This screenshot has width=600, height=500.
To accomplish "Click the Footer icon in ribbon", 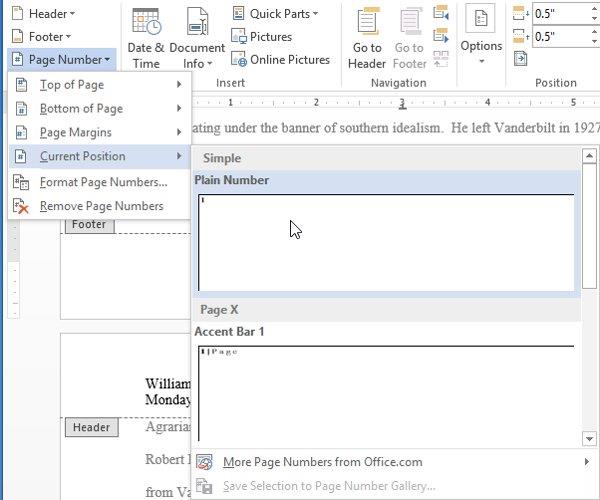I will point(18,36).
